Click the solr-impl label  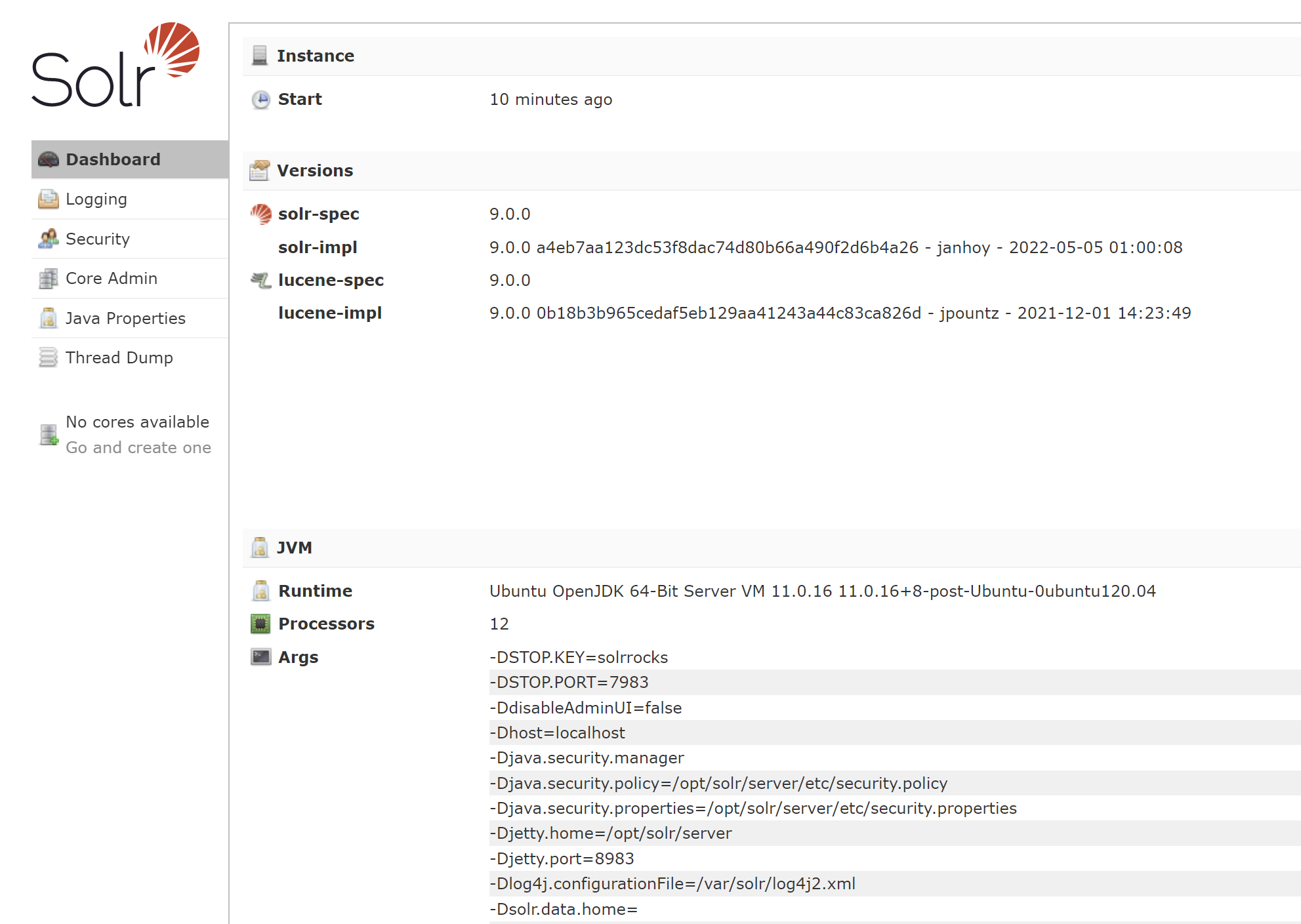click(x=318, y=247)
